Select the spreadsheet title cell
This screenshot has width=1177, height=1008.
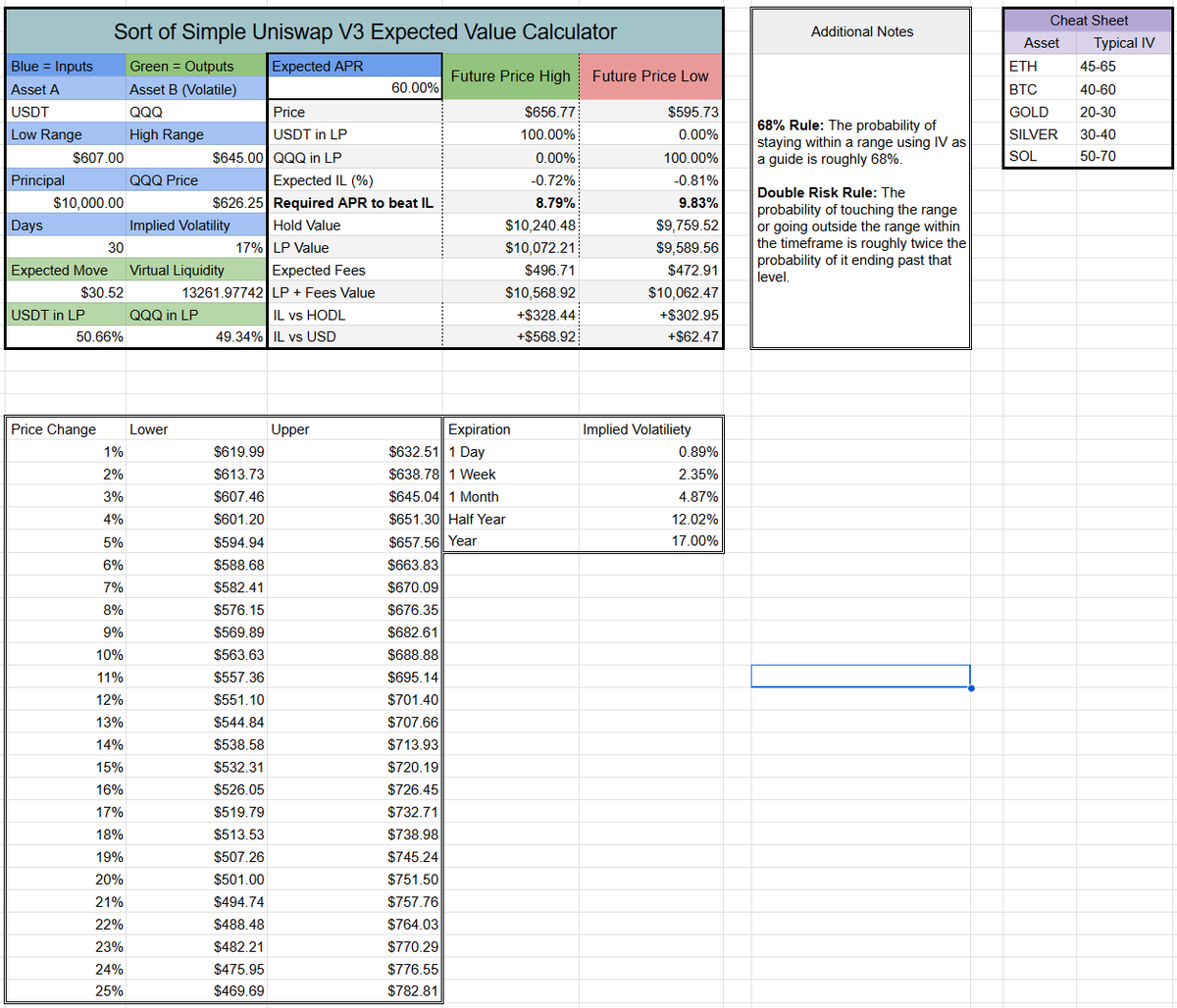[x=365, y=31]
